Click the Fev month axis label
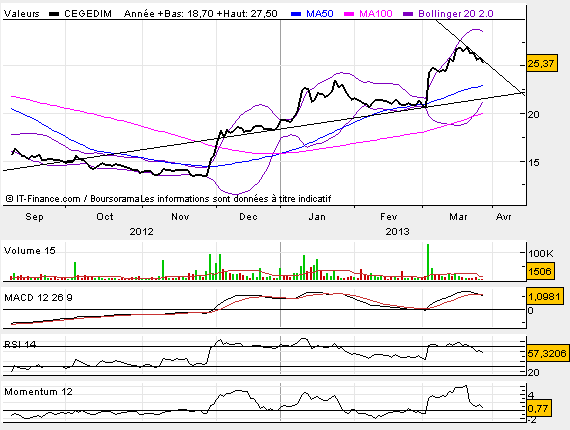 pos(389,217)
